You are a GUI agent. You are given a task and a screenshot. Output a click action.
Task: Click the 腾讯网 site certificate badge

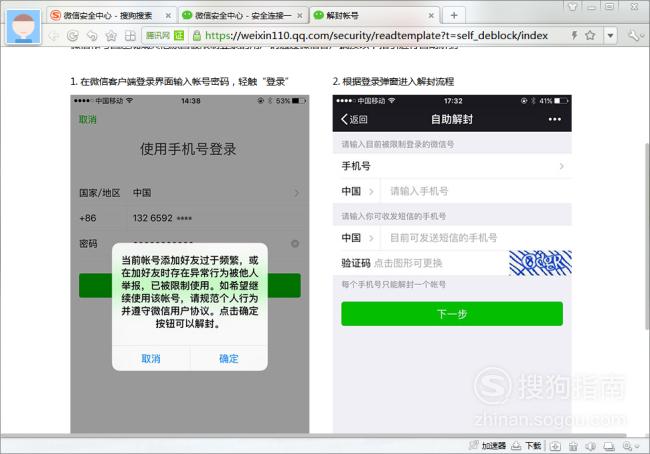pos(165,36)
